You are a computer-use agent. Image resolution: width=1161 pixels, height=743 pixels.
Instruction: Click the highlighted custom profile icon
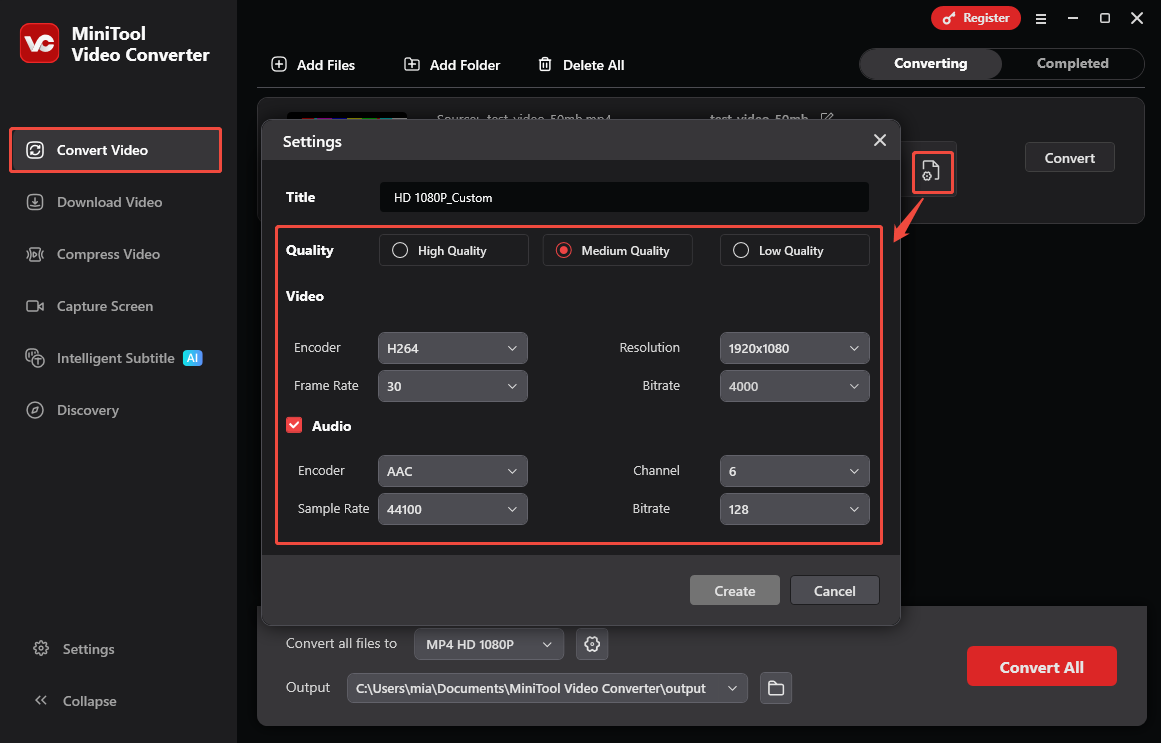click(x=932, y=171)
